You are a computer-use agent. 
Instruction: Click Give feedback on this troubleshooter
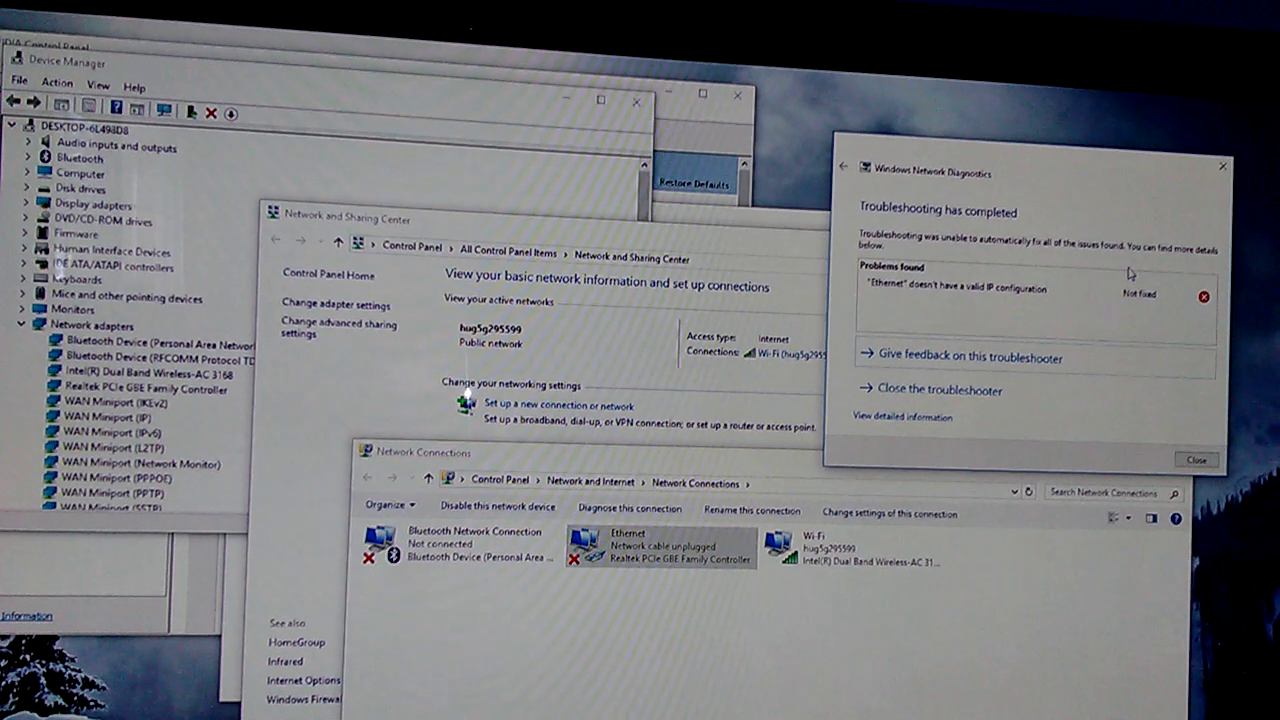970,357
